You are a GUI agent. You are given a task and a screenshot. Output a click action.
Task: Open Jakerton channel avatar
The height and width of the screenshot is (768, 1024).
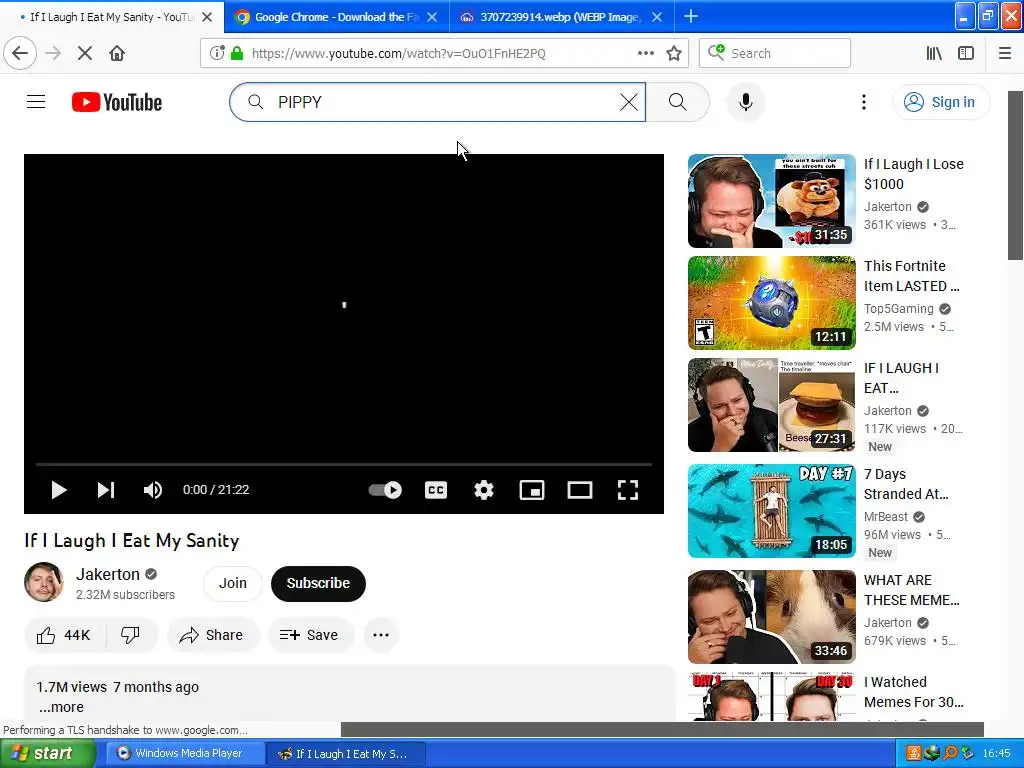(44, 582)
